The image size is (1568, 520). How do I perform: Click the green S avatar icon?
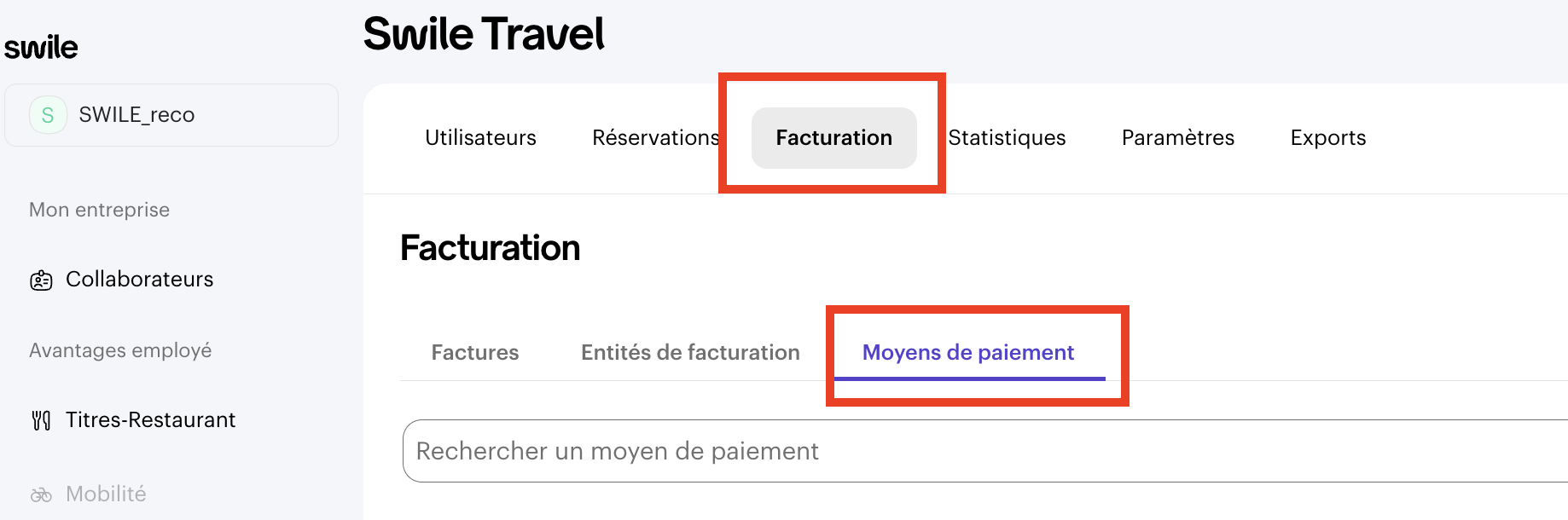pyautogui.click(x=48, y=115)
